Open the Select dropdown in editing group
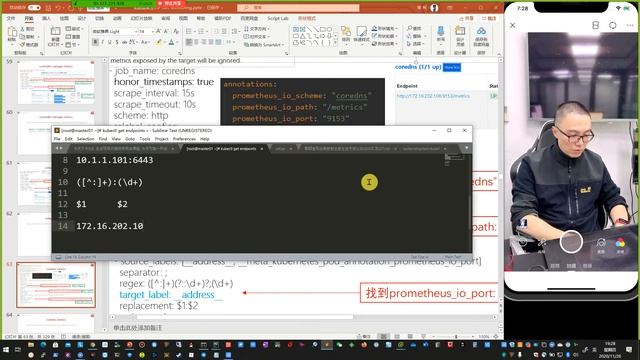The width and height of the screenshot is (640, 360). coord(416,43)
